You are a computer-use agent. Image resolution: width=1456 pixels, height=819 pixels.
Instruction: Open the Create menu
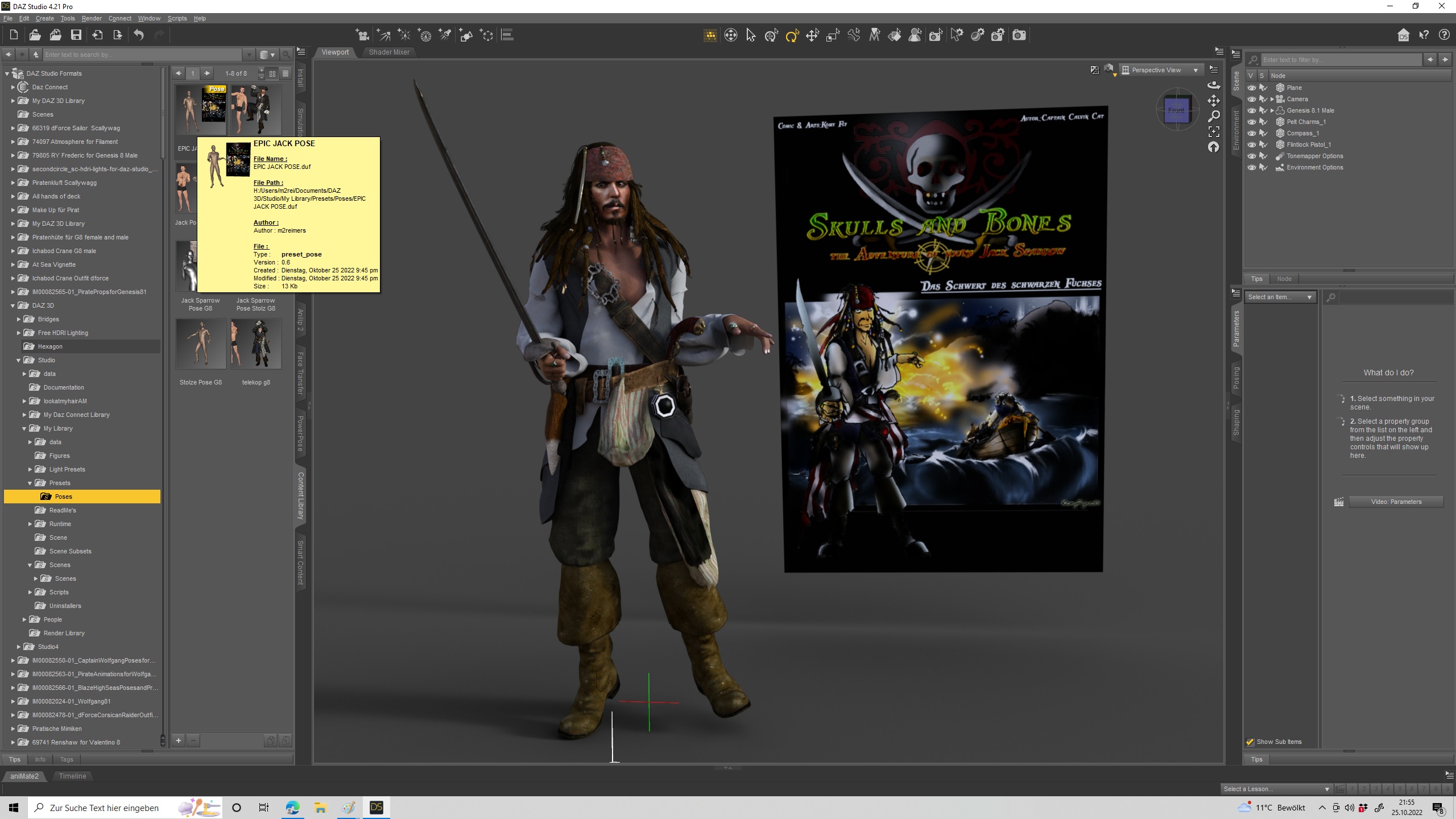click(x=44, y=18)
